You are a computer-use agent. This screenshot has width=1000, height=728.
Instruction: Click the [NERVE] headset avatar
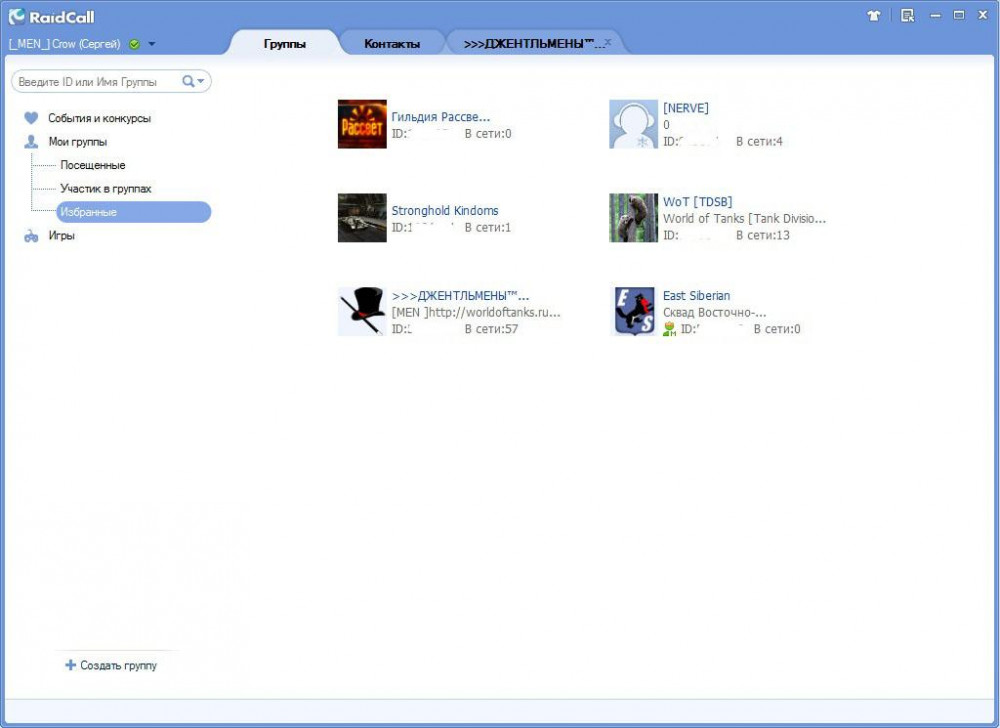(633, 124)
